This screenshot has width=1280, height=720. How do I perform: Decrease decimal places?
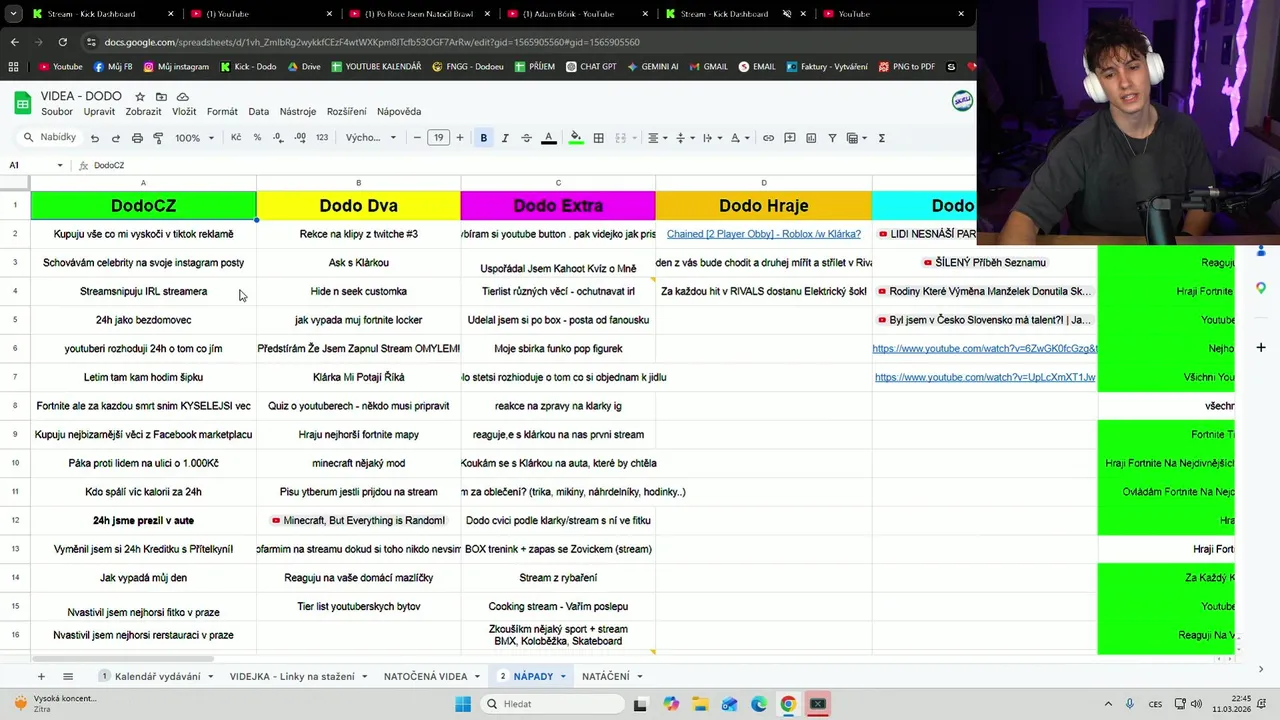pos(279,138)
